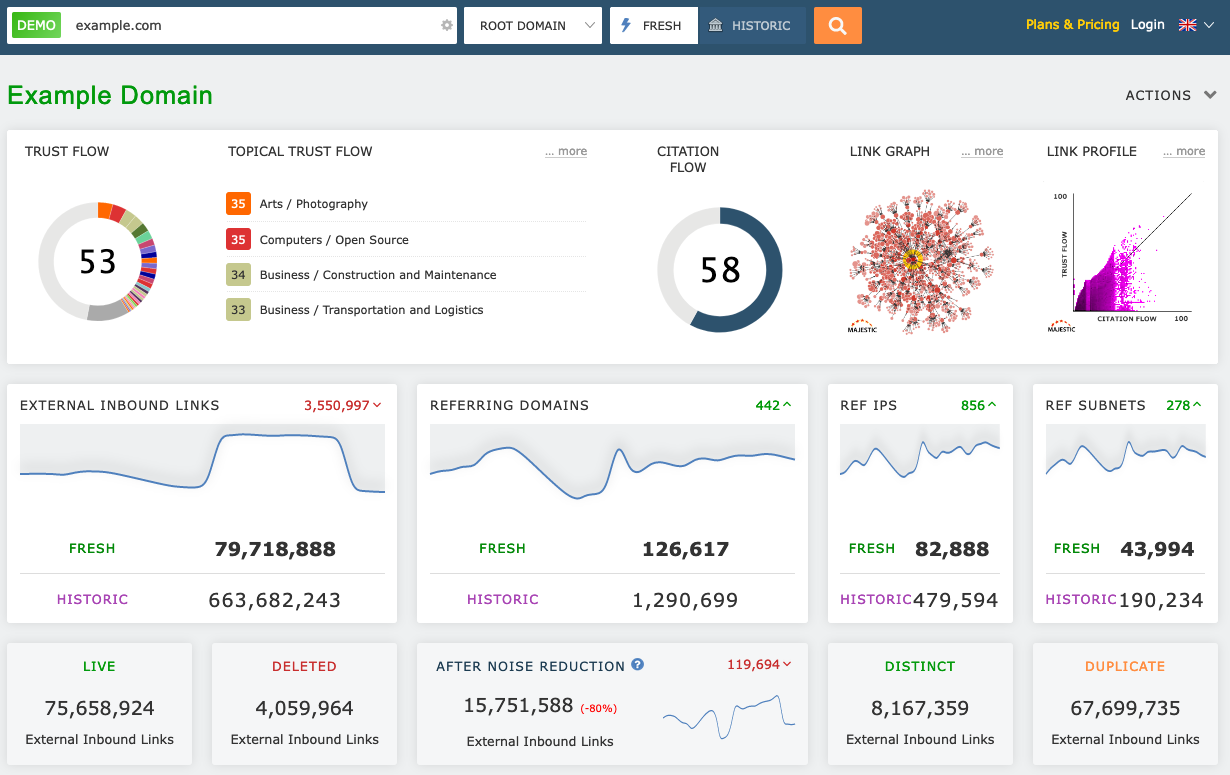Open more details for the Link Profile
Image resolution: width=1230 pixels, height=775 pixels.
coord(1183,150)
